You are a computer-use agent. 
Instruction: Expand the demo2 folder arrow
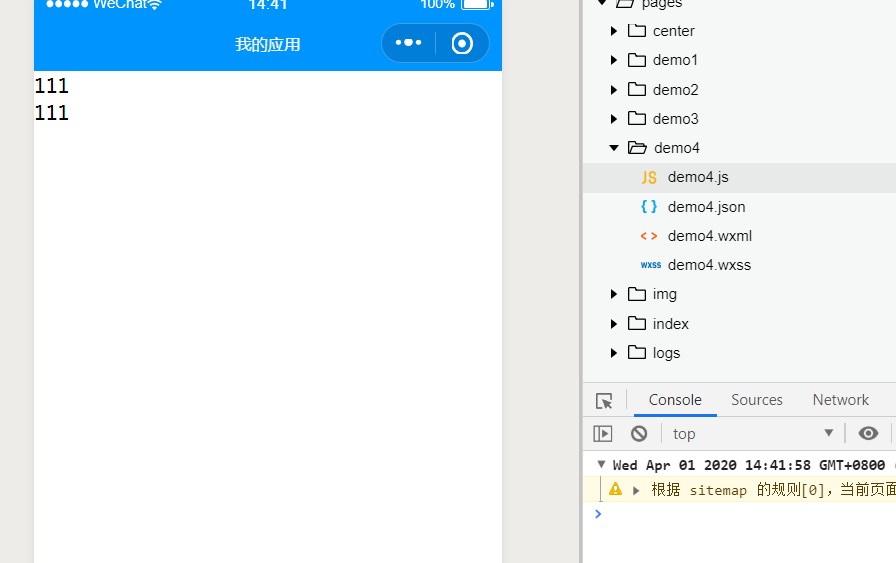[x=614, y=90]
